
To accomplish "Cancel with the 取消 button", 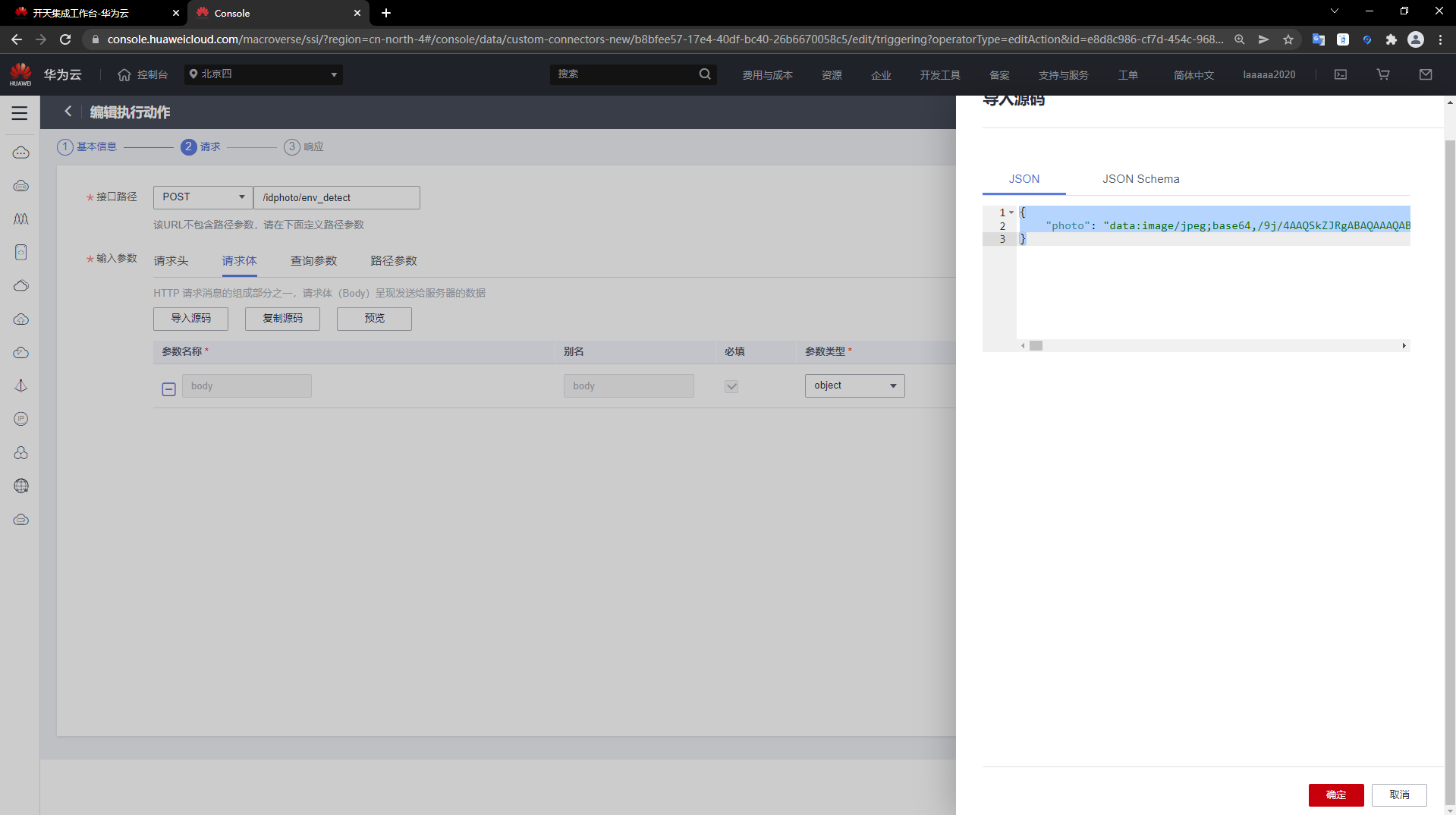I will point(1399,795).
